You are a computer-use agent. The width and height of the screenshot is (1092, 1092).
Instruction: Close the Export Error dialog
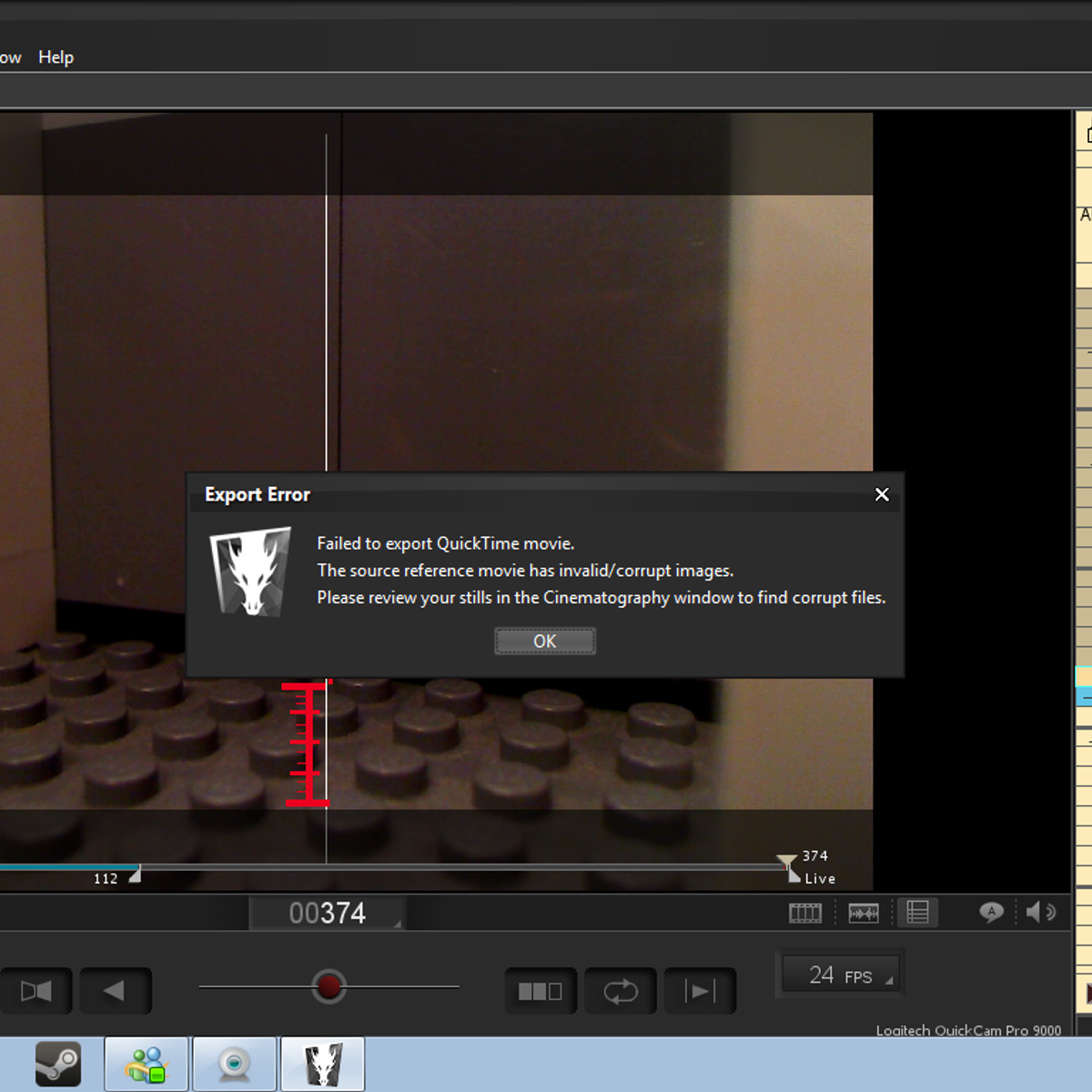(881, 494)
